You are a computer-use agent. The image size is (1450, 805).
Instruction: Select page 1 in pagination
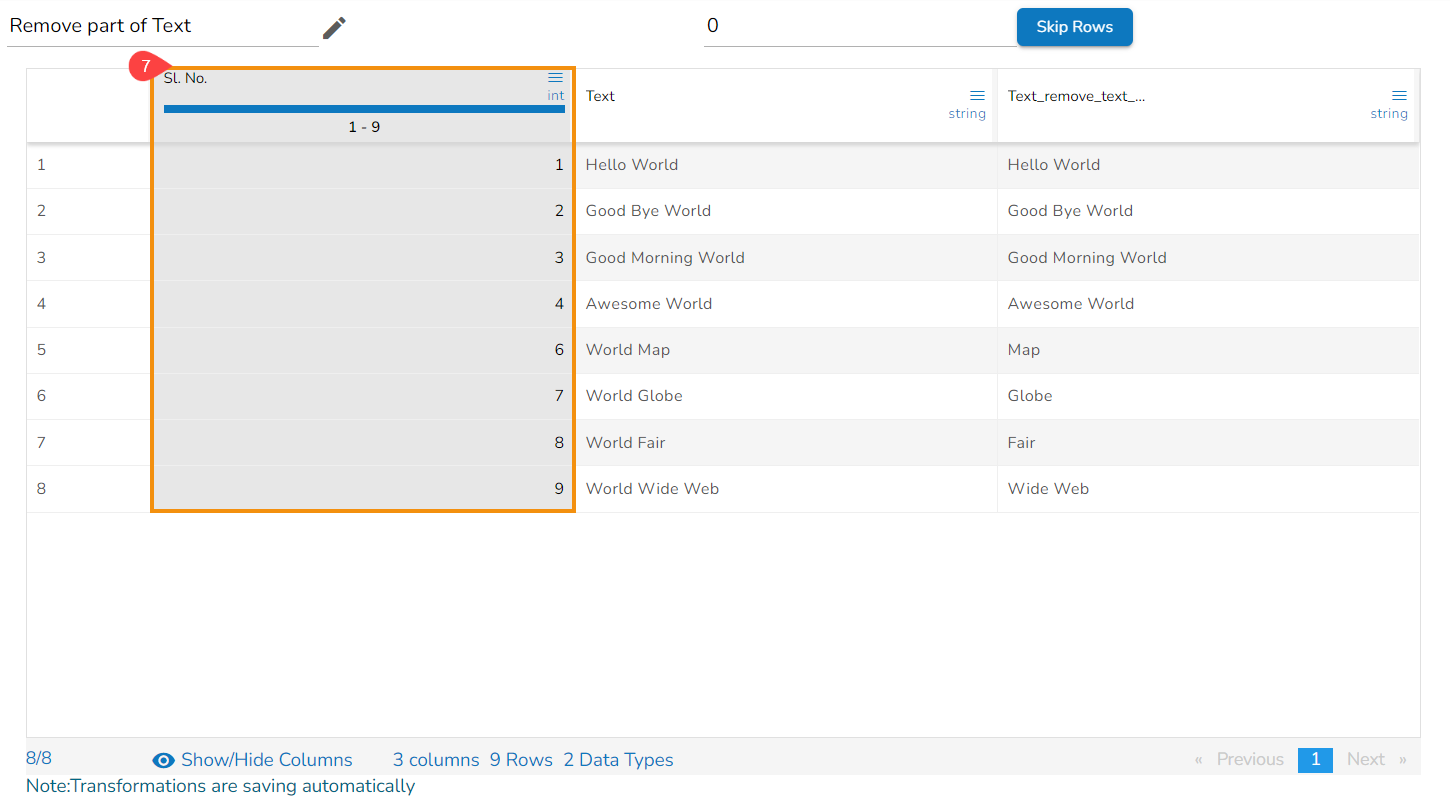click(x=1315, y=760)
